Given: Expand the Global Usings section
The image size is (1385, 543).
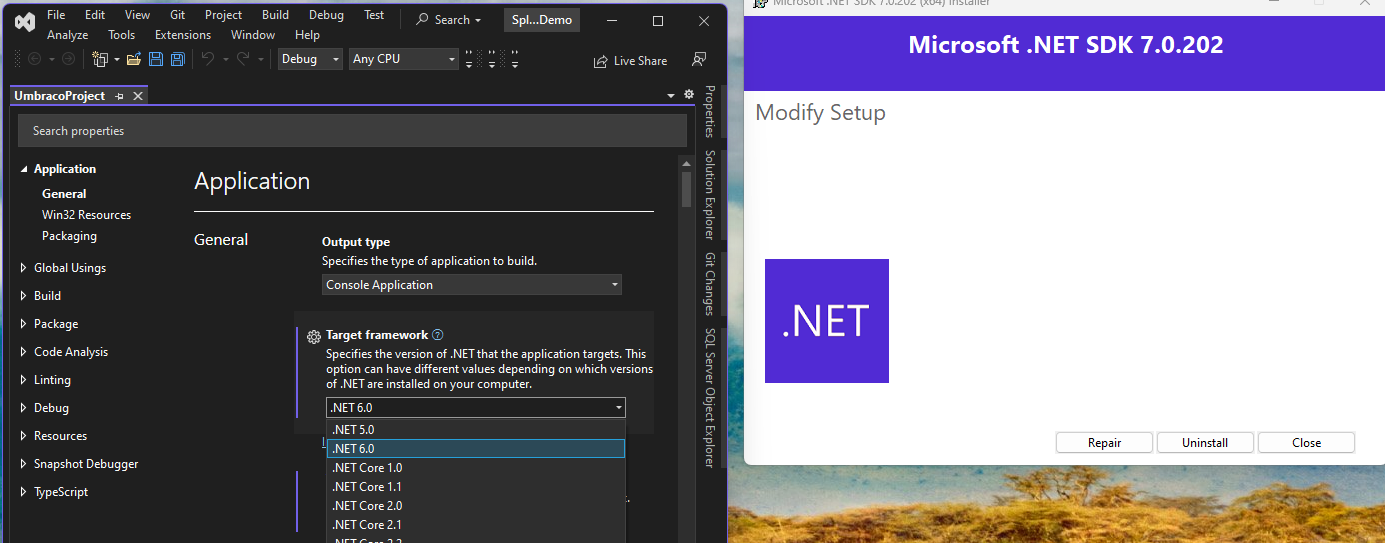Looking at the screenshot, I should pos(24,268).
